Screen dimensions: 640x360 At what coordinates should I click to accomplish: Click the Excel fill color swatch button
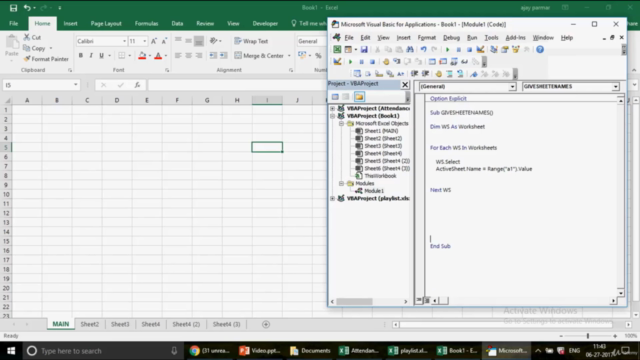pyautogui.click(x=142, y=56)
